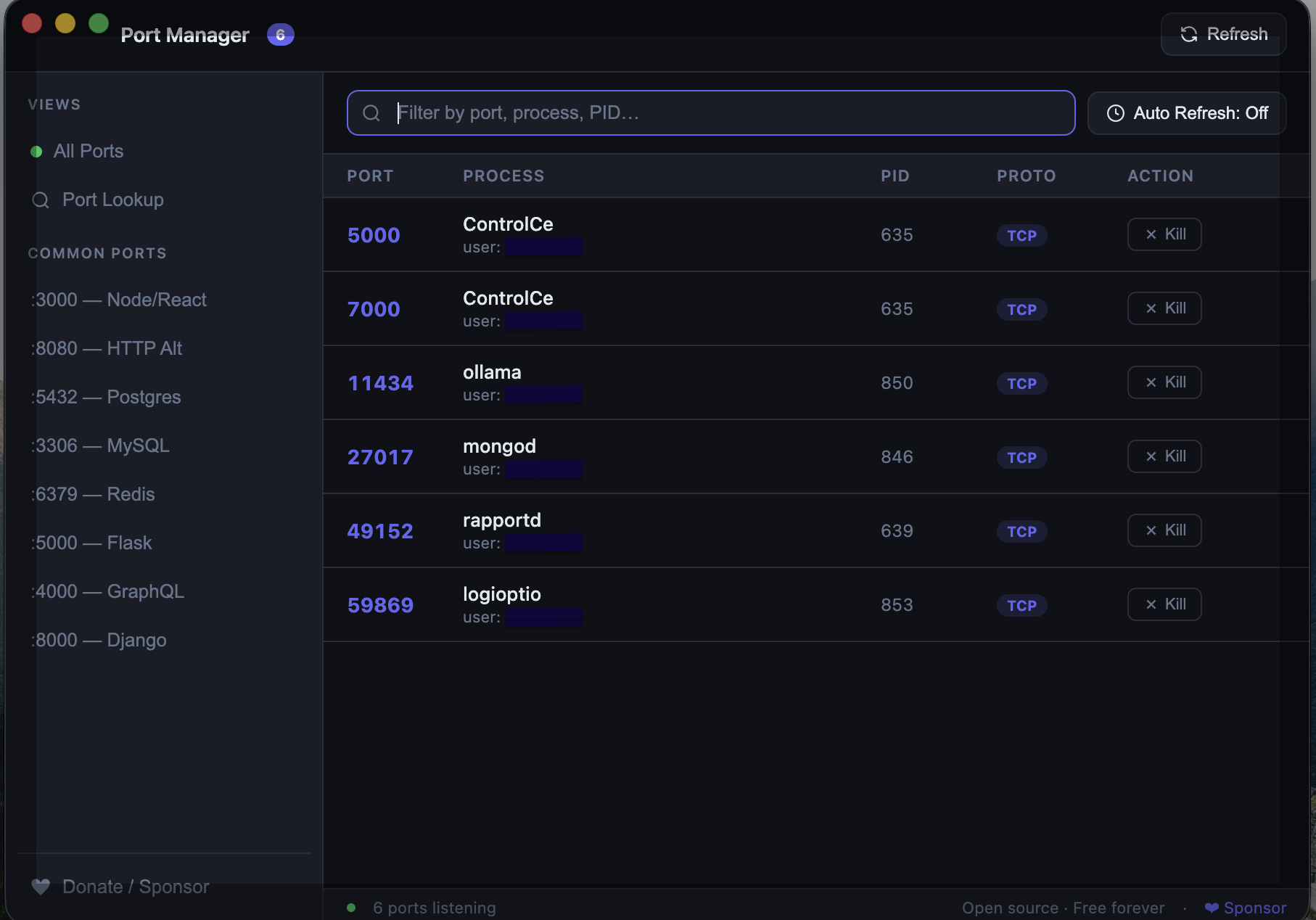Click the filter by port input field
This screenshot has width=1316, height=920.
711,112
